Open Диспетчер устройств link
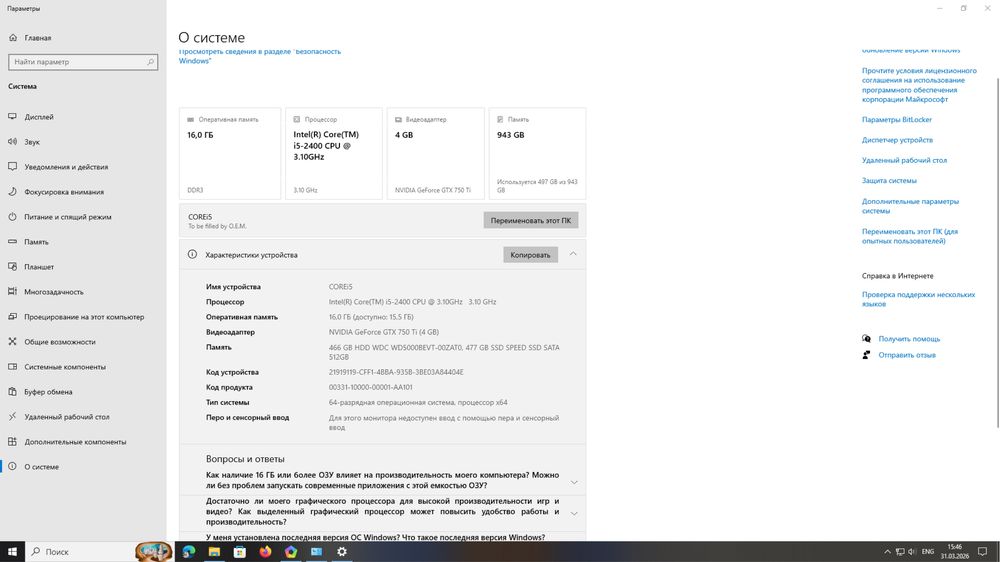 897,140
